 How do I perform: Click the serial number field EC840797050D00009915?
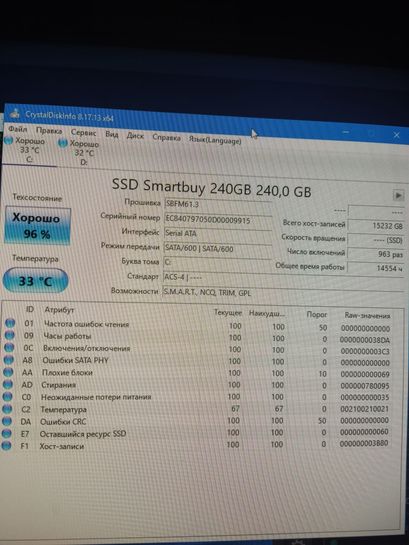point(218,220)
